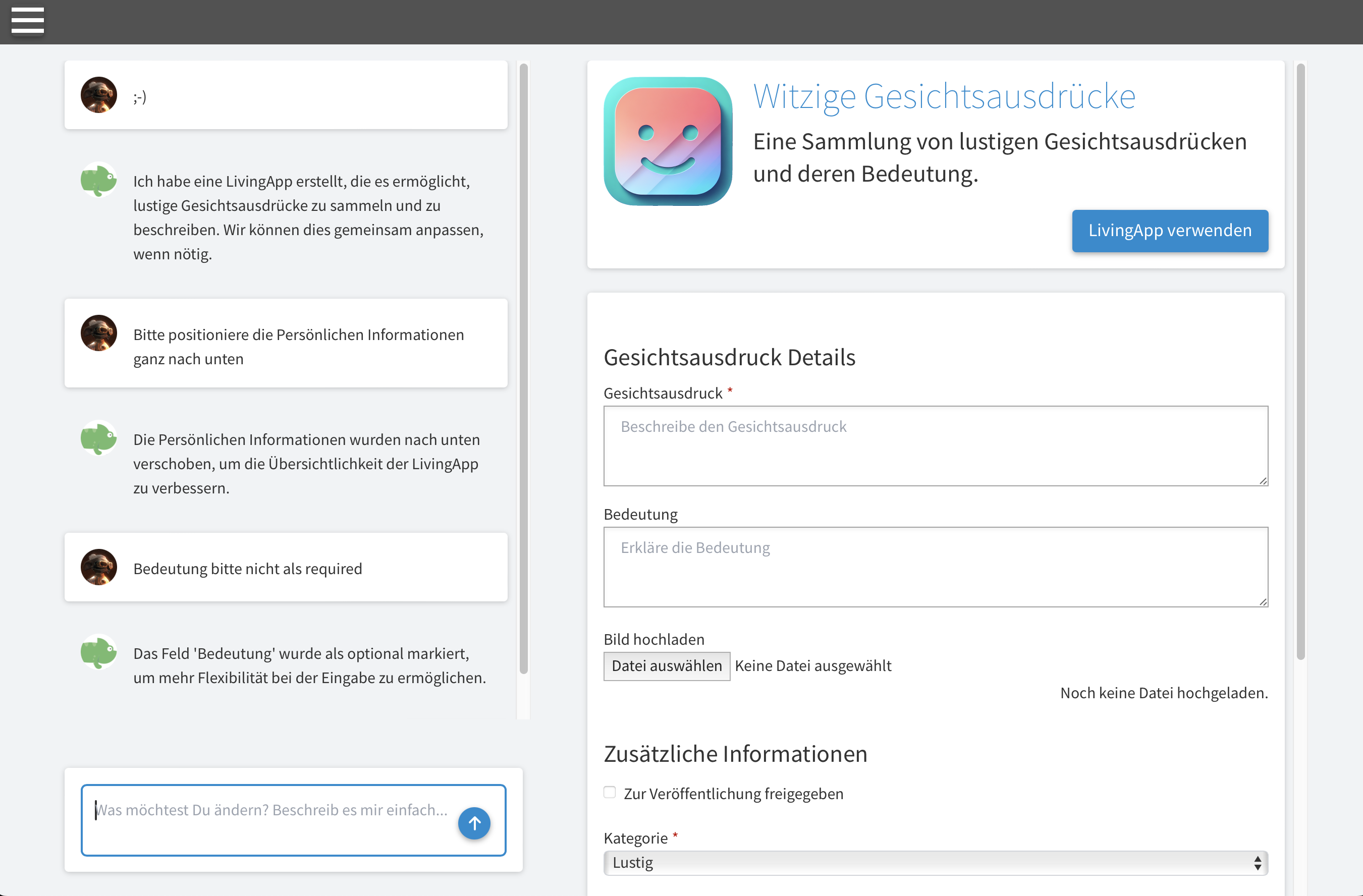This screenshot has width=1363, height=896.
Task: Click the 'Datei auswählen' file button
Action: click(x=667, y=666)
